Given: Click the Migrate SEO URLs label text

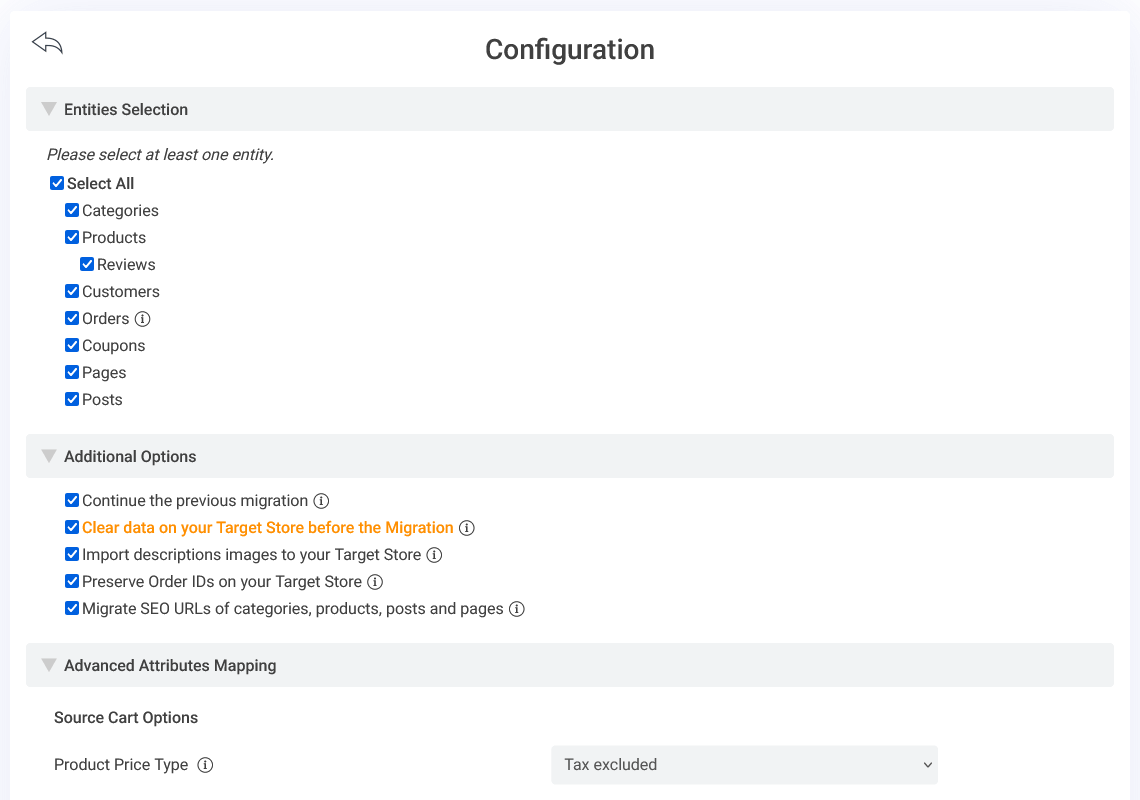Looking at the screenshot, I should coord(292,609).
